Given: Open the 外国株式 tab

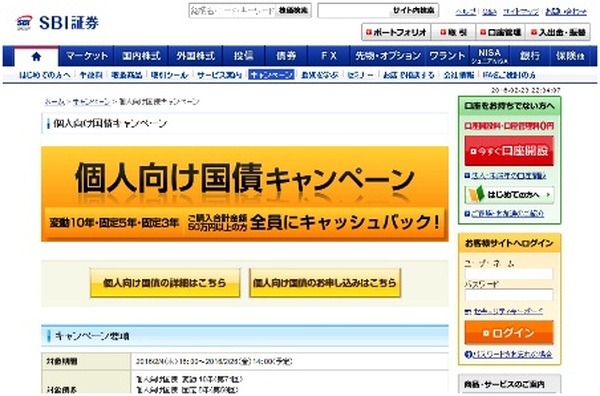Looking at the screenshot, I should point(195,56).
